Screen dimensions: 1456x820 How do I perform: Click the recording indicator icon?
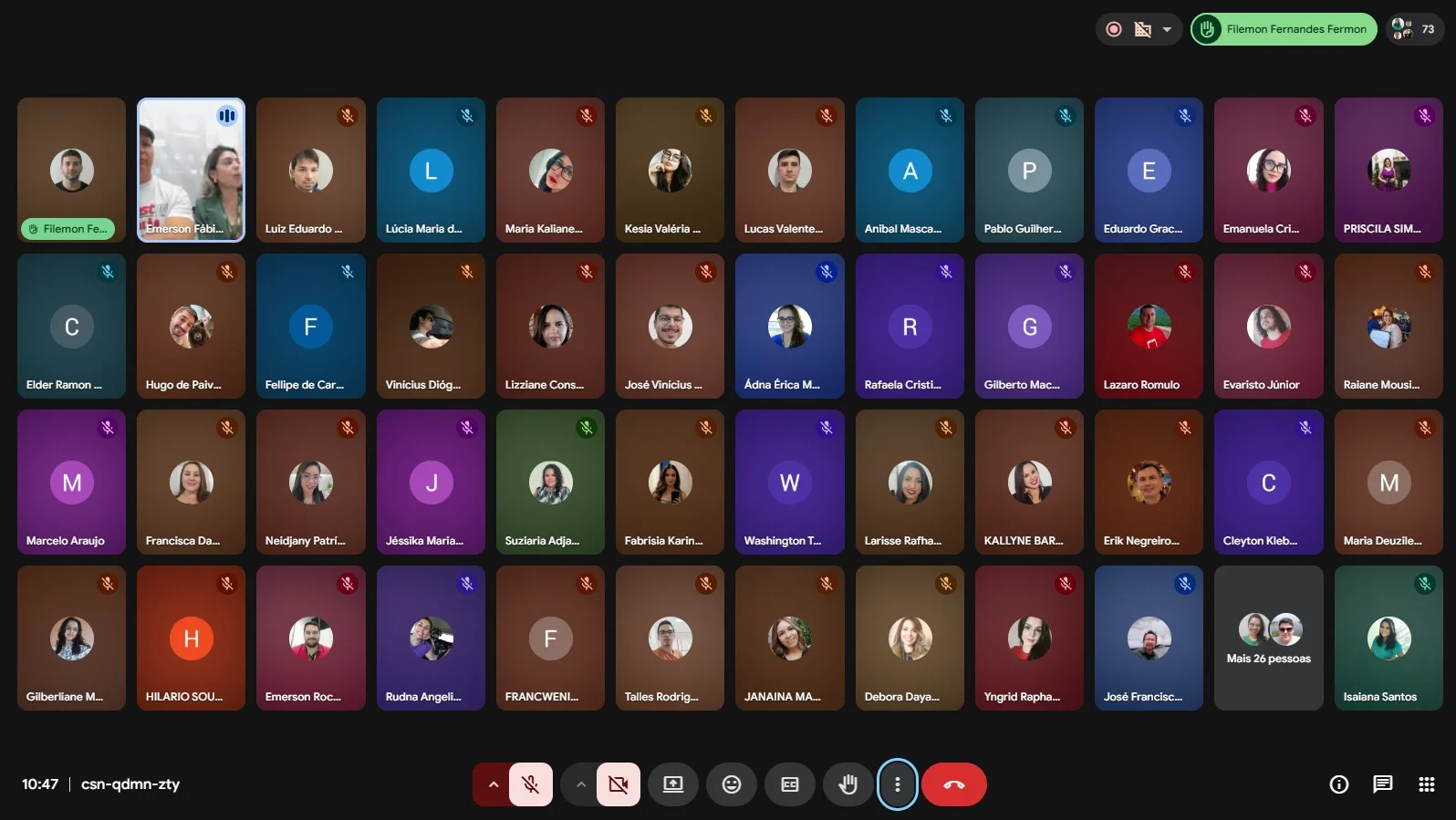(x=1114, y=29)
